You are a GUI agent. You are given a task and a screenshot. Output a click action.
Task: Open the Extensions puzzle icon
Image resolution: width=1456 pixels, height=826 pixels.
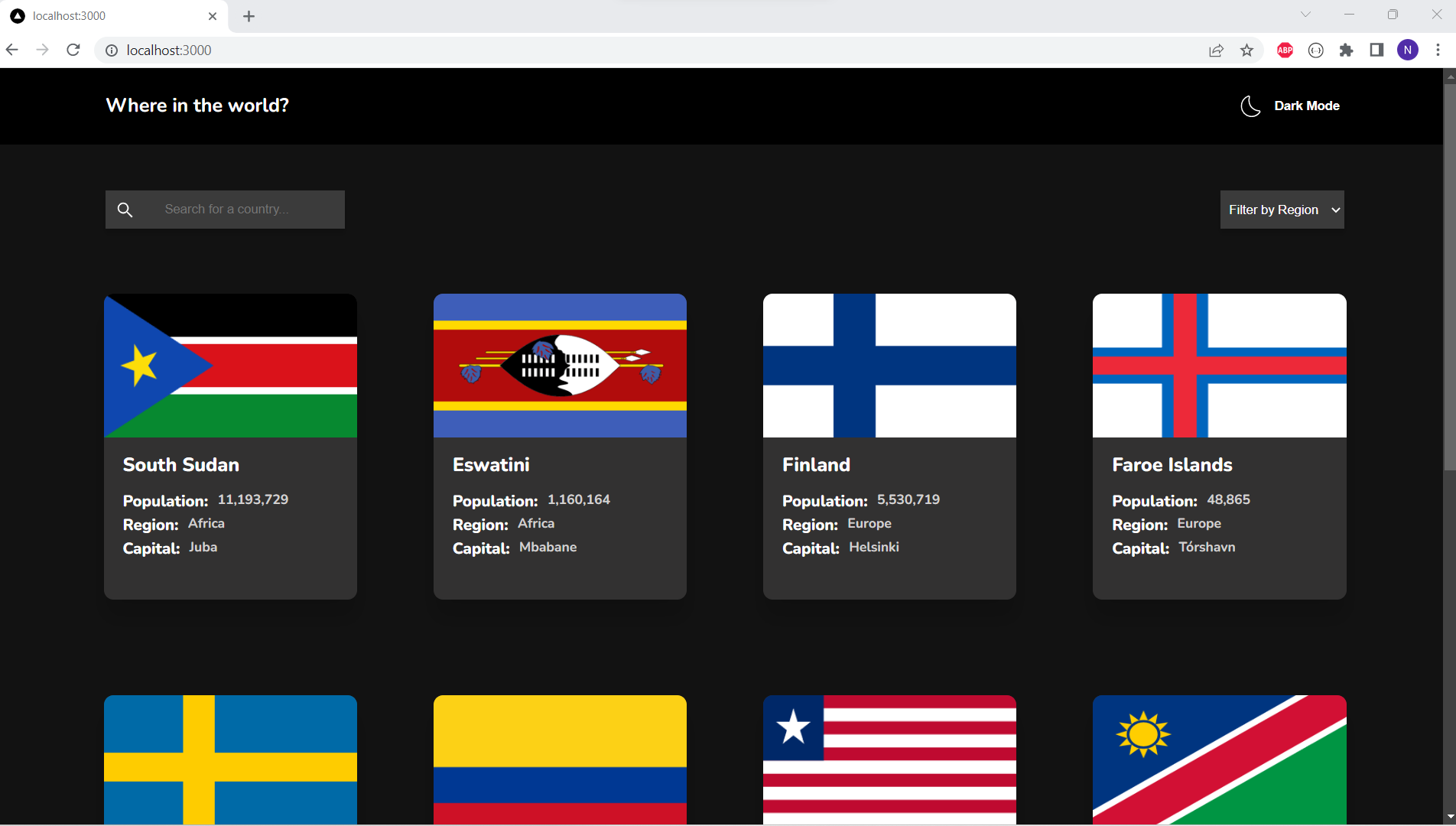point(1346,50)
